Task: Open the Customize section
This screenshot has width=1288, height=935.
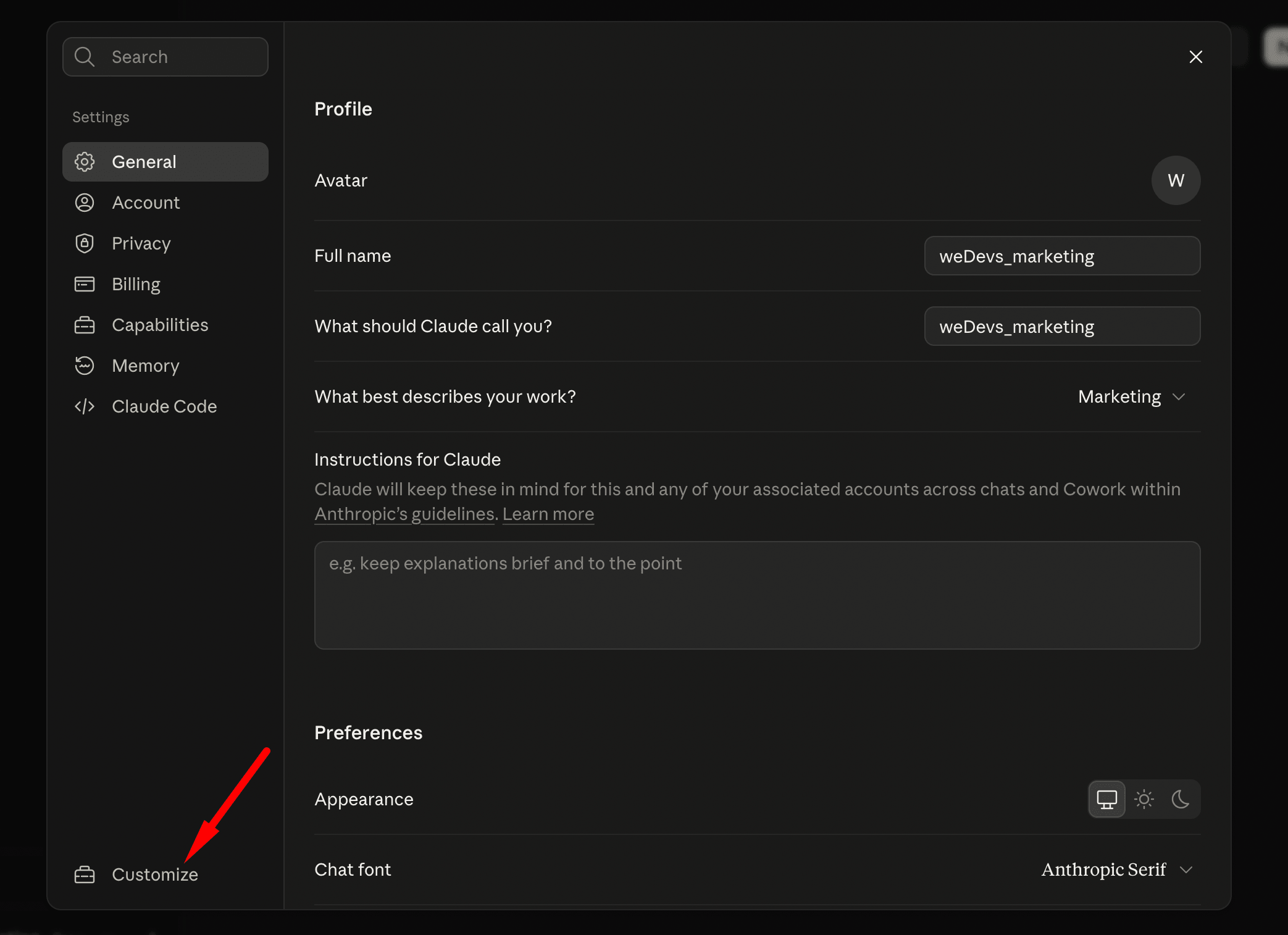Action: (165, 874)
